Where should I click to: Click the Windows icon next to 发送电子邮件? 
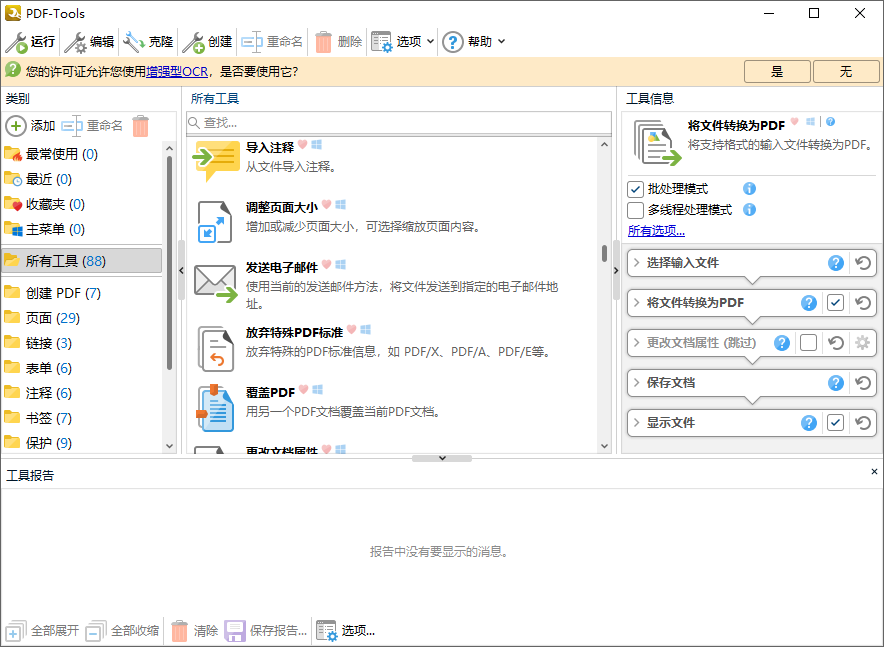(x=341, y=264)
